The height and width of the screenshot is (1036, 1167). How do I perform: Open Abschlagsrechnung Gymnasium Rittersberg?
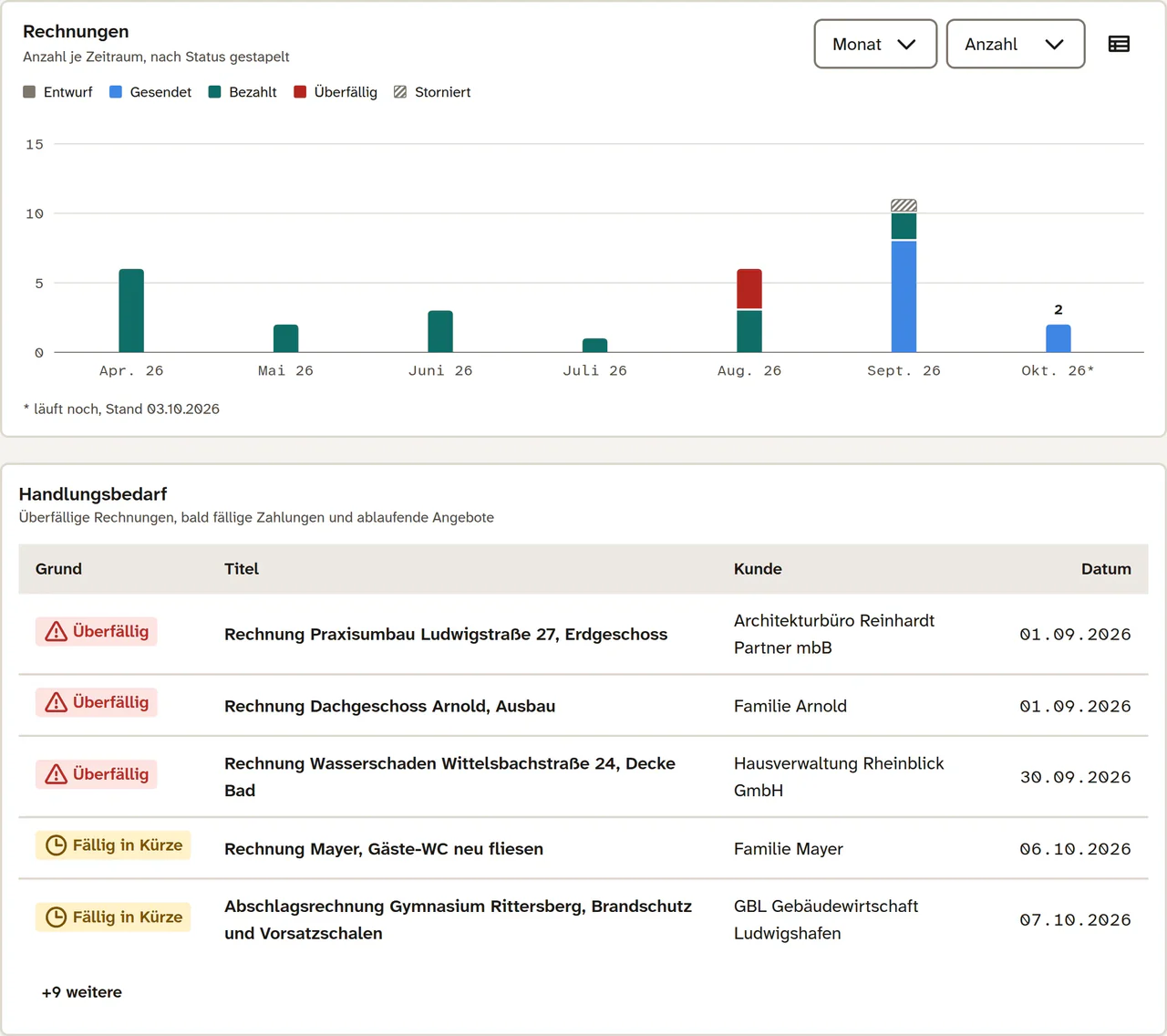(459, 920)
